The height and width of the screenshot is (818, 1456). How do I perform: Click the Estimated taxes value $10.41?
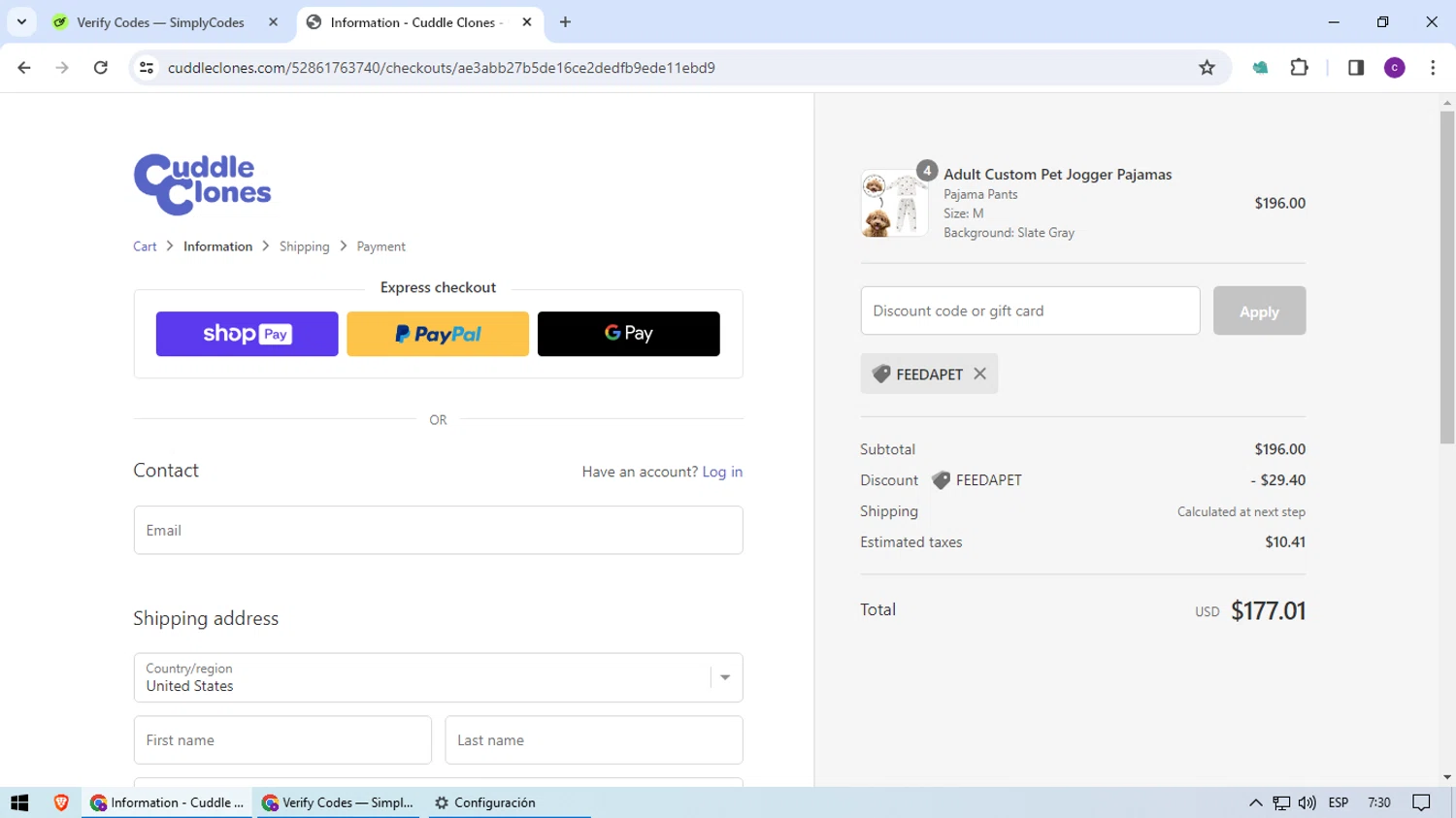pos(1285,542)
